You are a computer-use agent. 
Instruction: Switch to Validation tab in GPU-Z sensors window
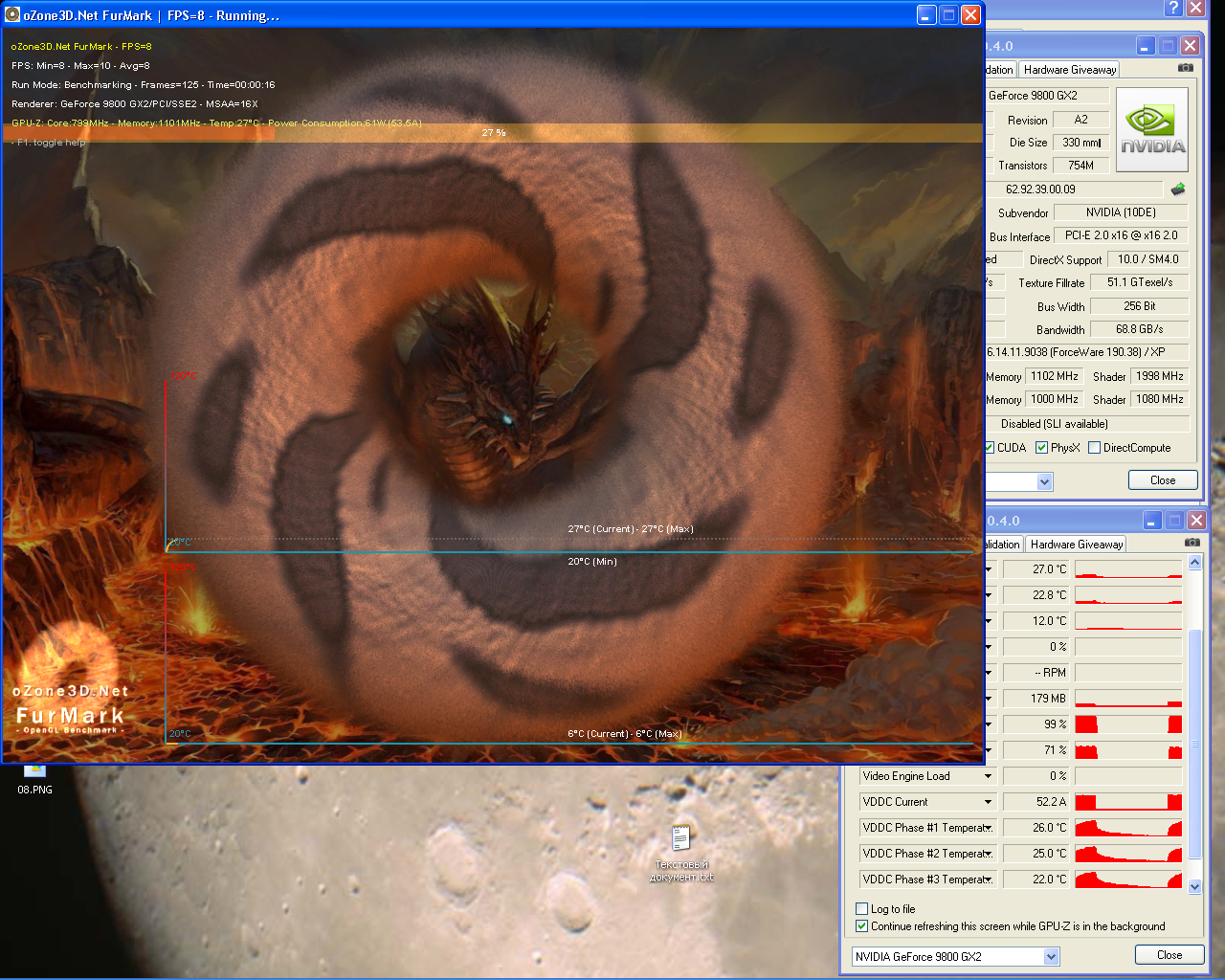[1003, 545]
